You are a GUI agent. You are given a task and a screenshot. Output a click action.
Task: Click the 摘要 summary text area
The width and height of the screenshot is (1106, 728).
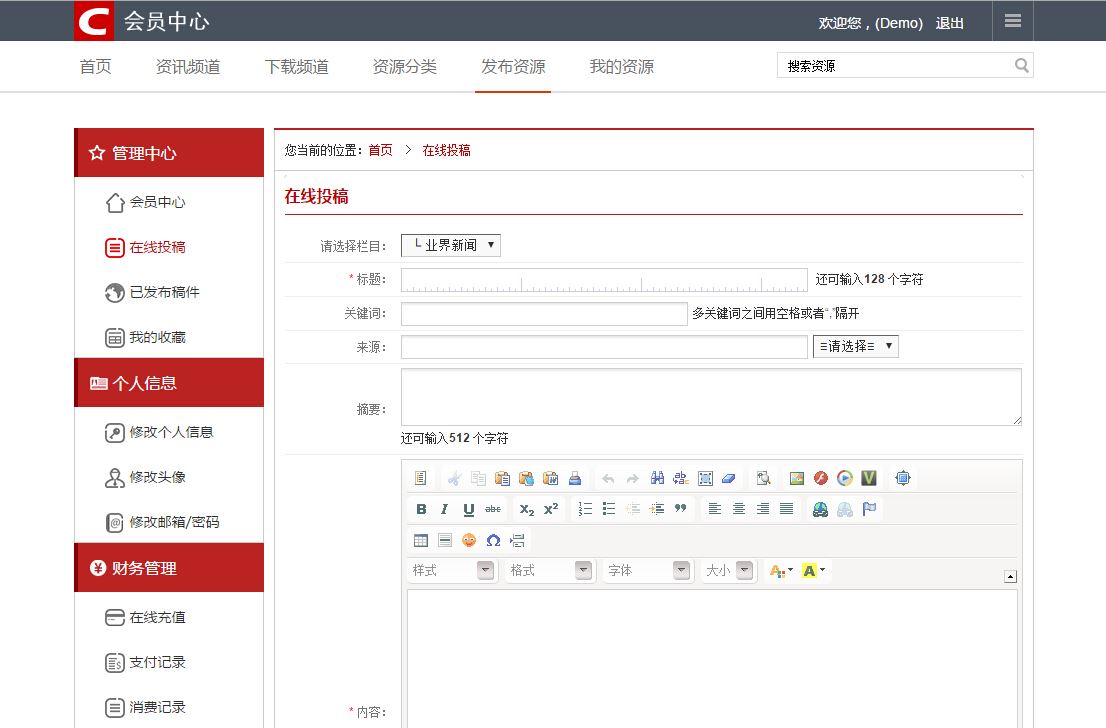pos(711,397)
